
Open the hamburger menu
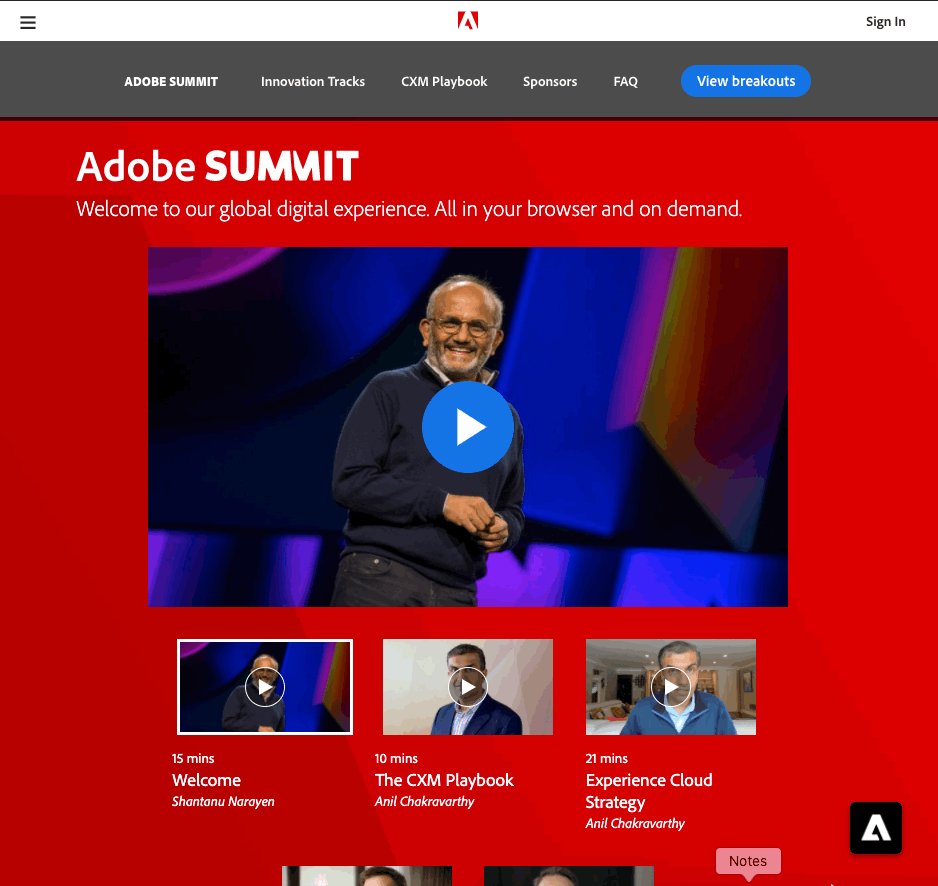coord(28,22)
